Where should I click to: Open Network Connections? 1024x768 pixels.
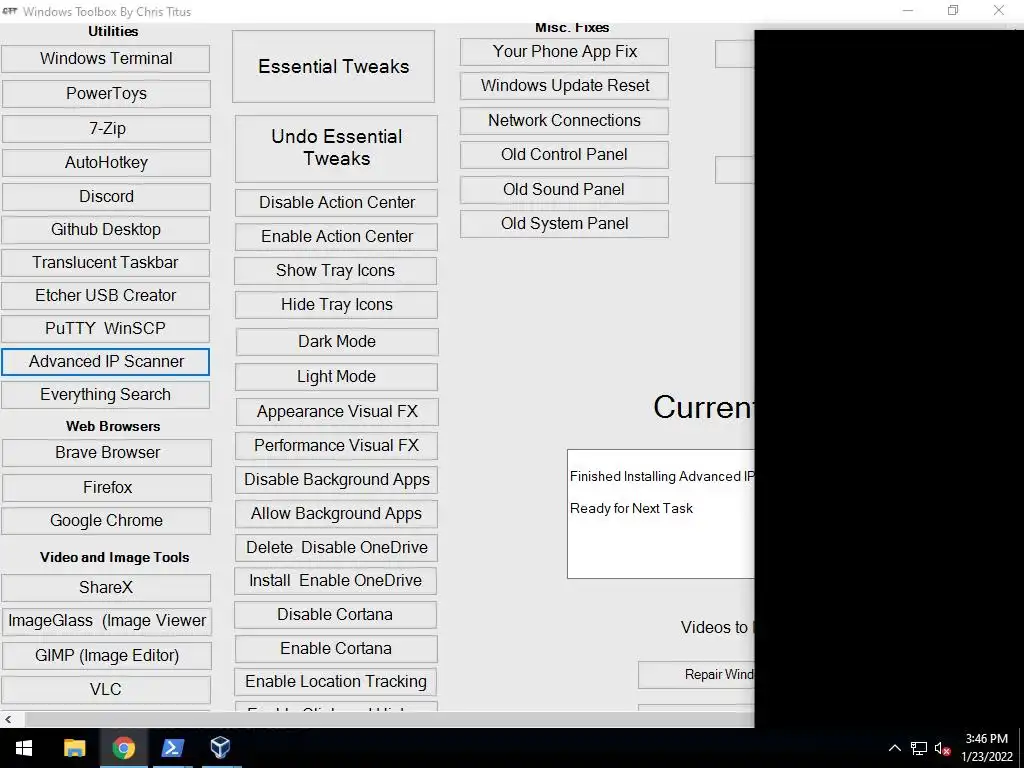[x=564, y=121]
